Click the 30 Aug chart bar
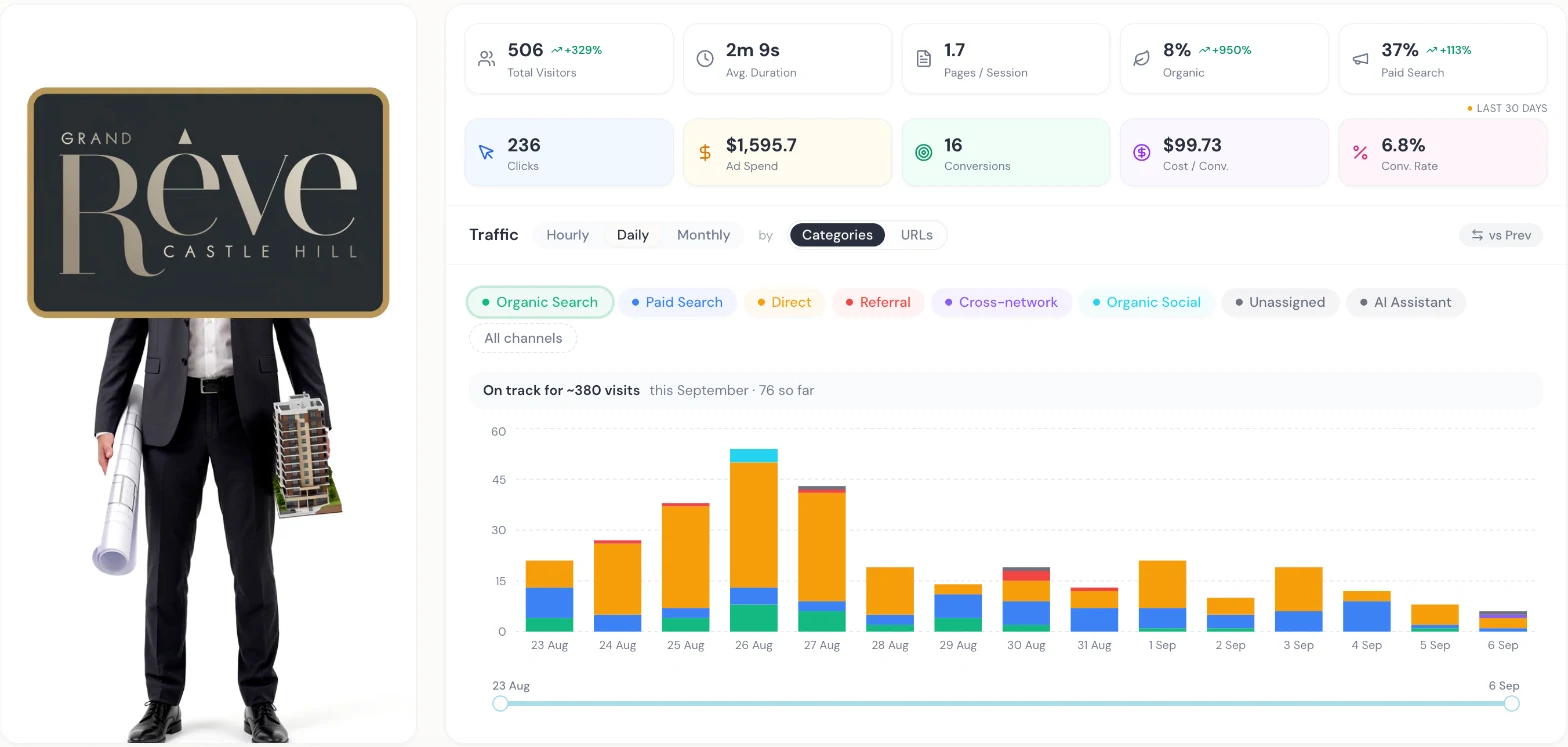1568x747 pixels. [x=1026, y=599]
